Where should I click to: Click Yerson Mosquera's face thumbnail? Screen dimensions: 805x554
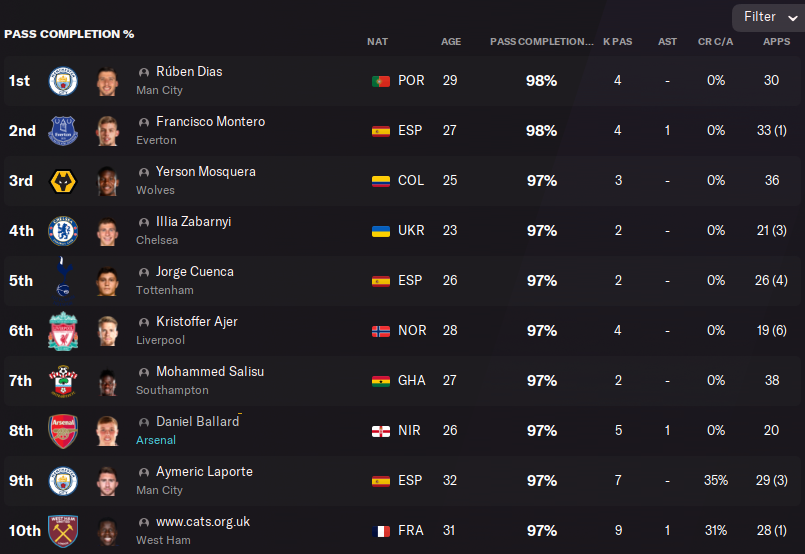coord(107,181)
